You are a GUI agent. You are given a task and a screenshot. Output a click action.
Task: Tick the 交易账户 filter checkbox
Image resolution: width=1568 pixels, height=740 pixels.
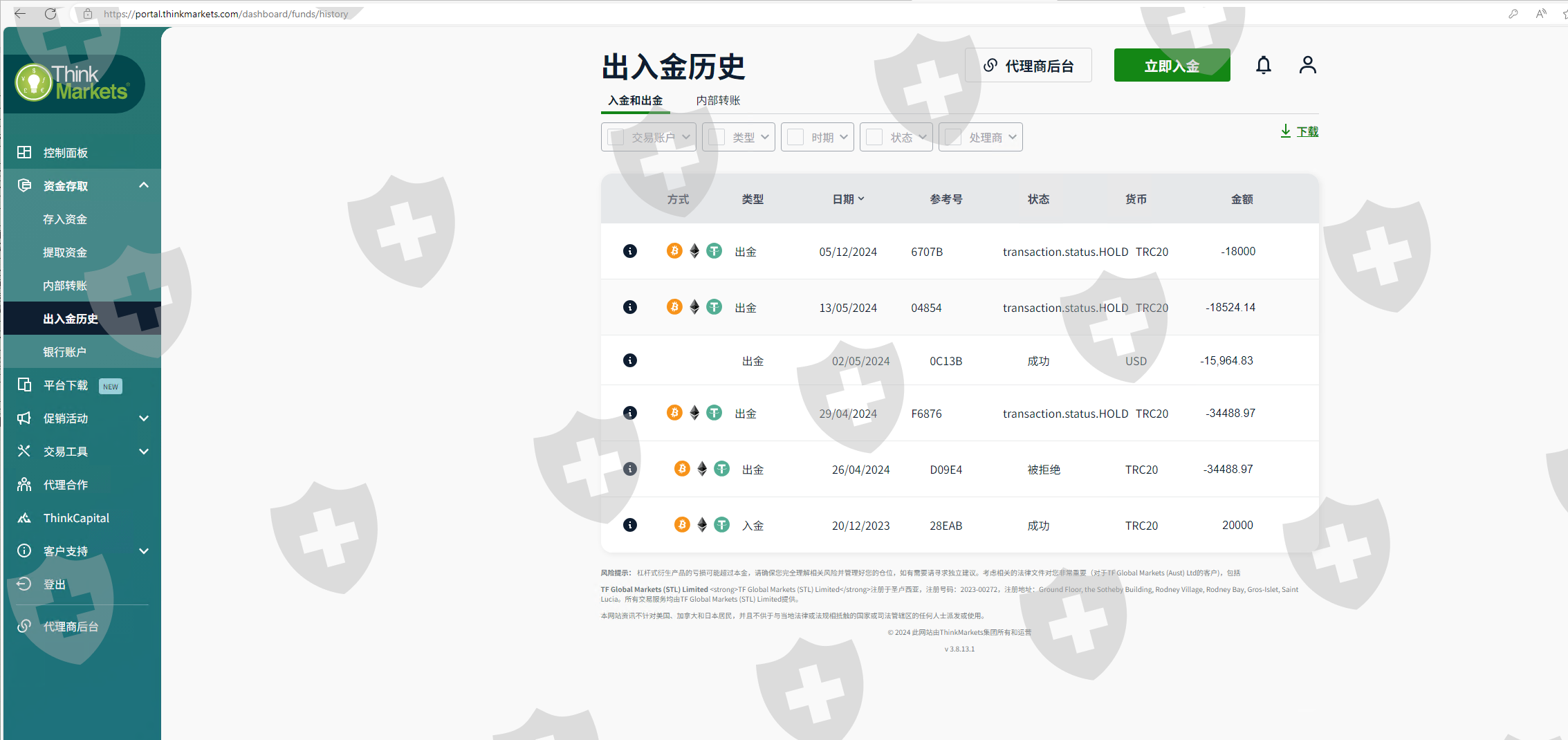click(x=616, y=137)
